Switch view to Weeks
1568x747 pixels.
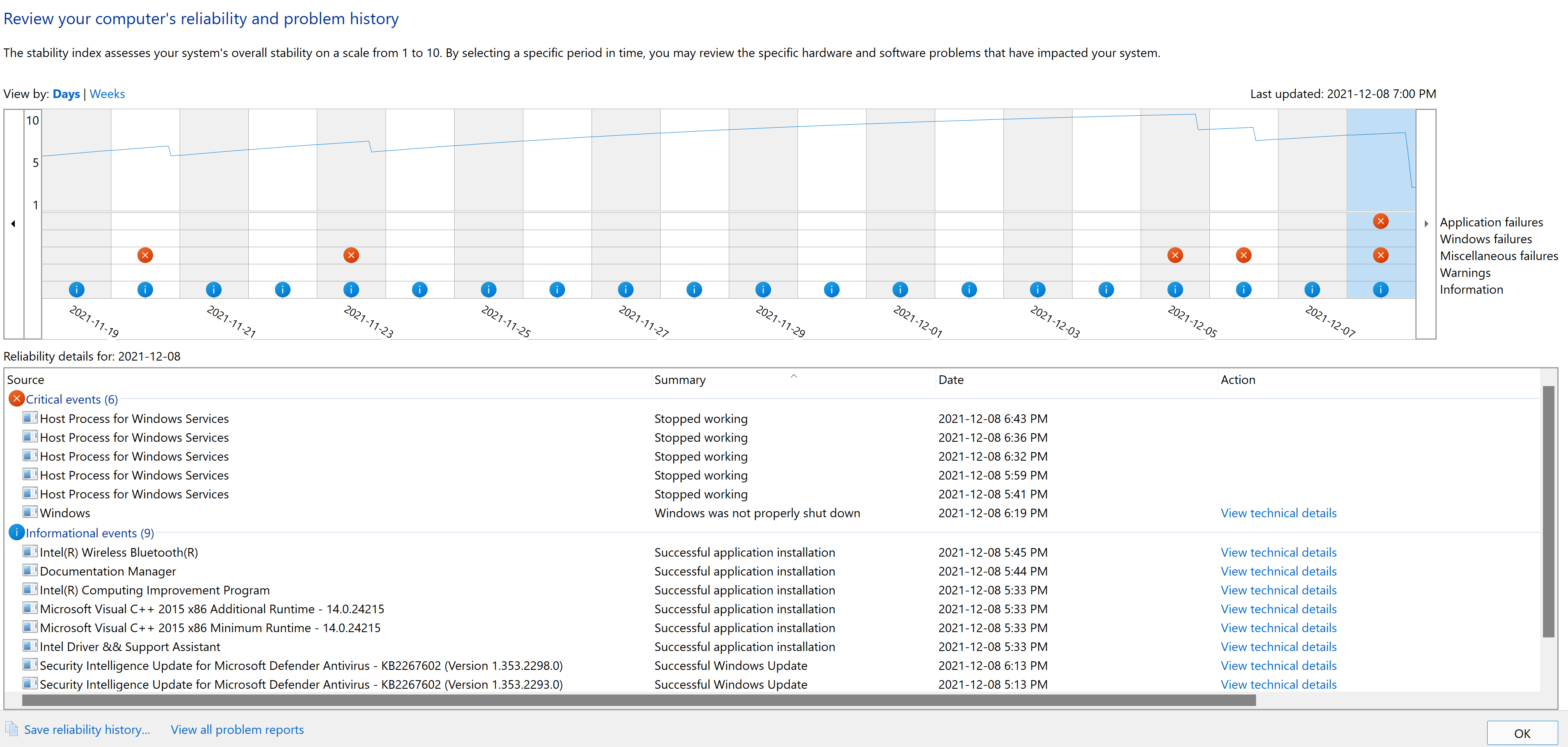[107, 94]
